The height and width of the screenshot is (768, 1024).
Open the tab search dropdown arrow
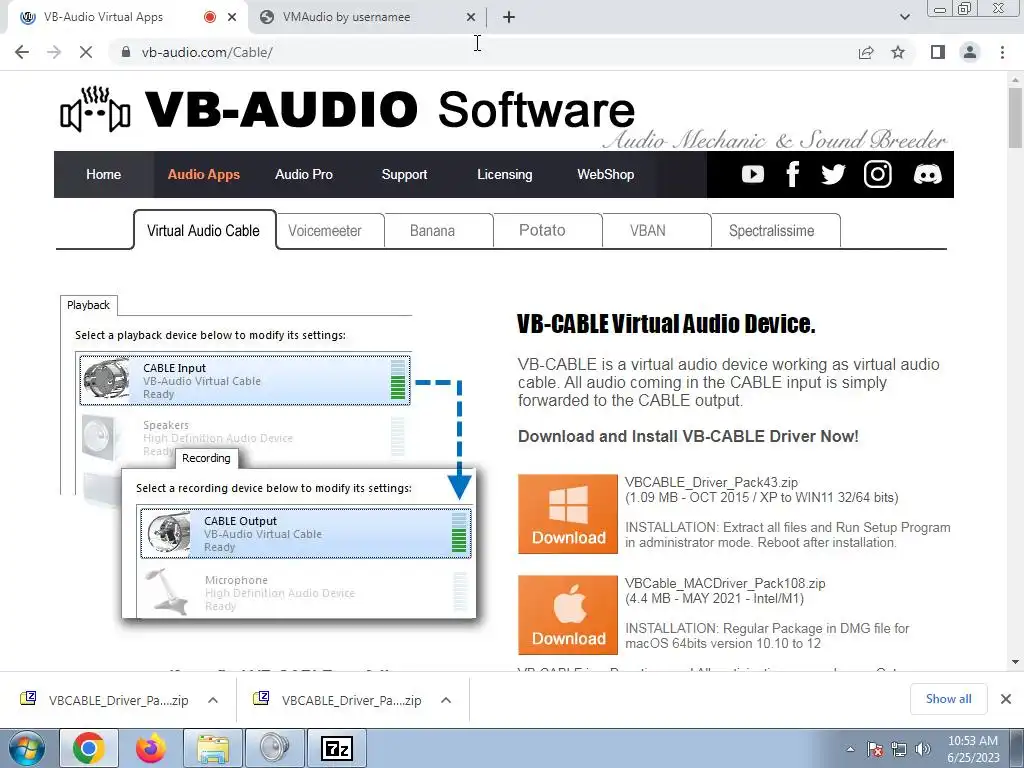904,17
